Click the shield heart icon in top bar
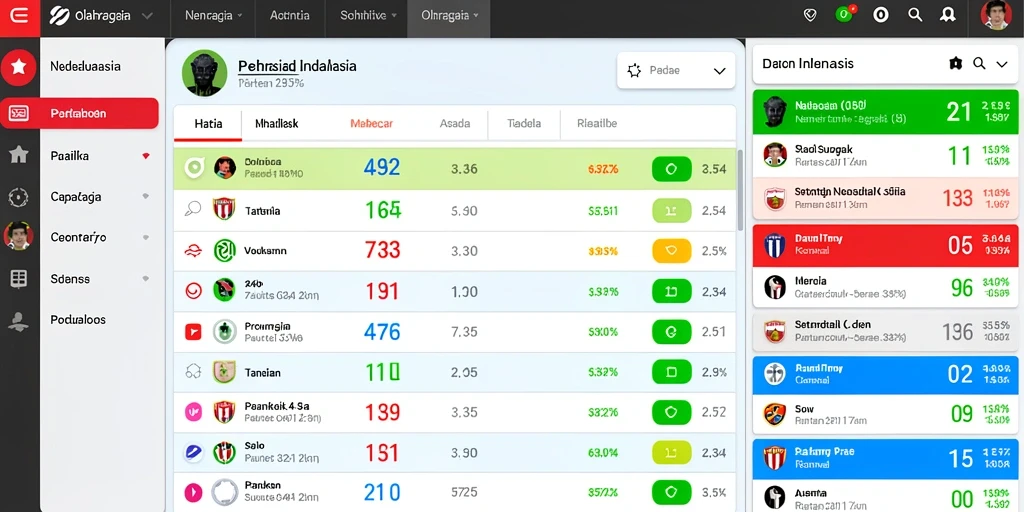 810,14
